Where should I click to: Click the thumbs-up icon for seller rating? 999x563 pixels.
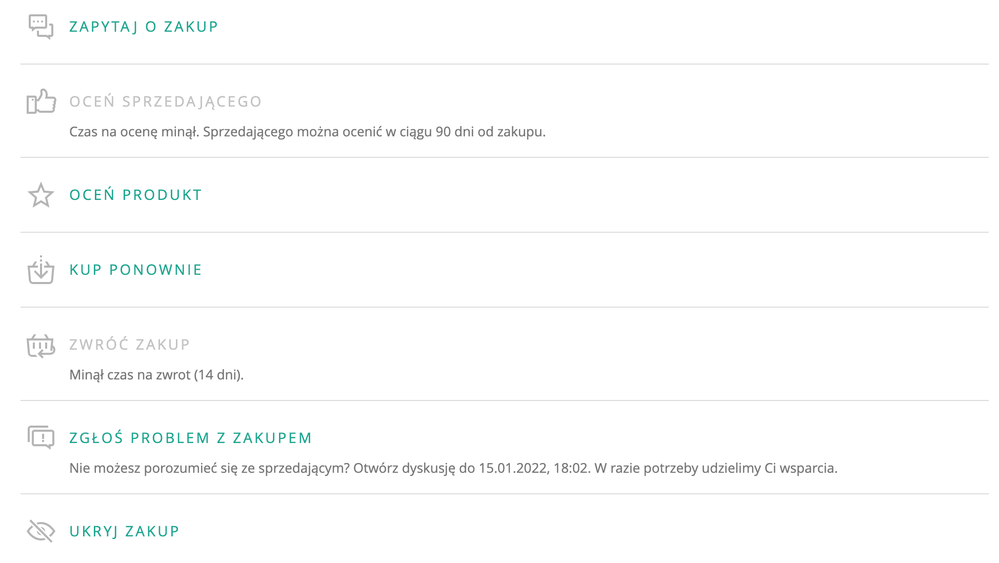coord(40,101)
